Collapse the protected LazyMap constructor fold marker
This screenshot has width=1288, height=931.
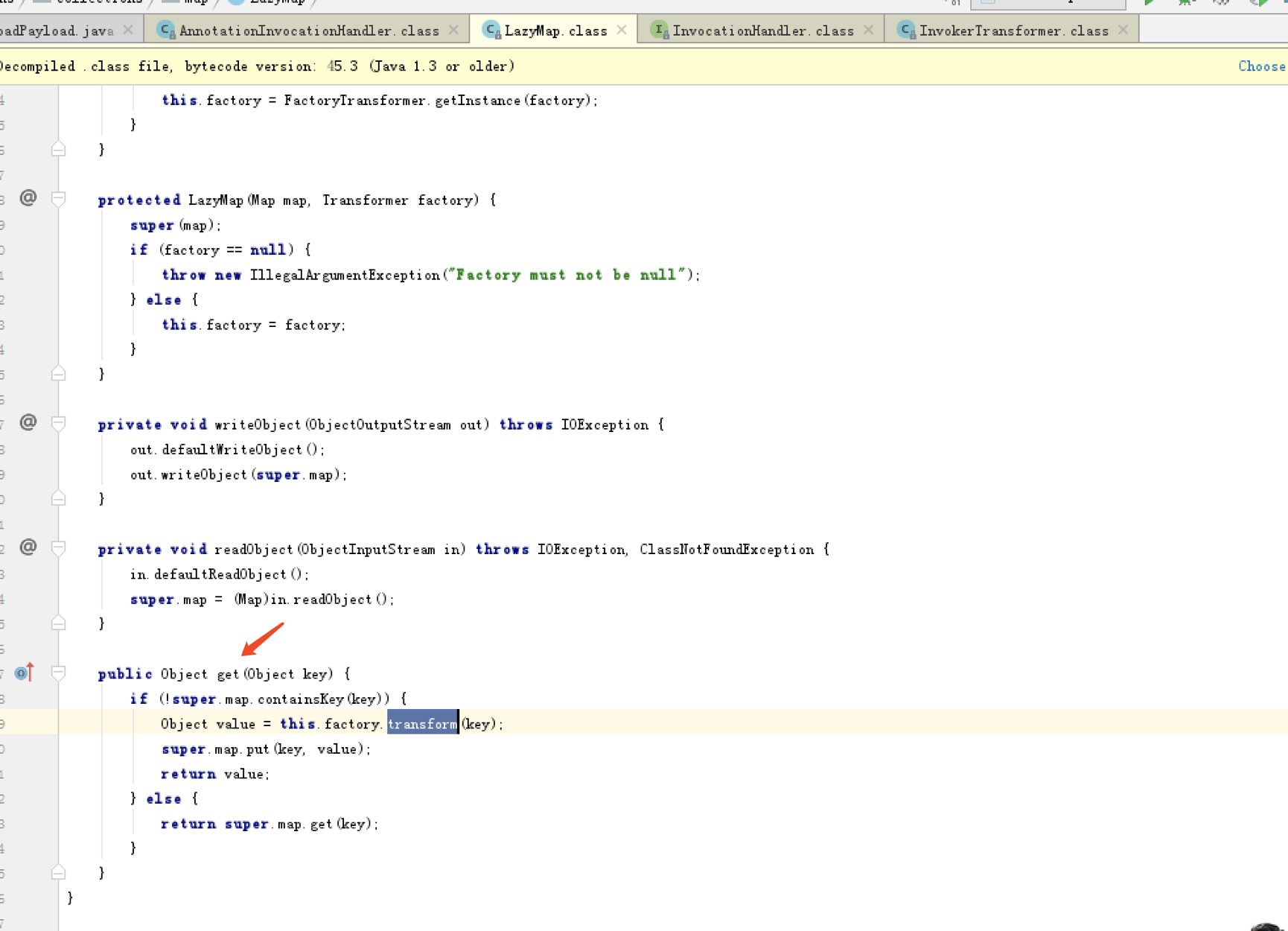coord(58,199)
